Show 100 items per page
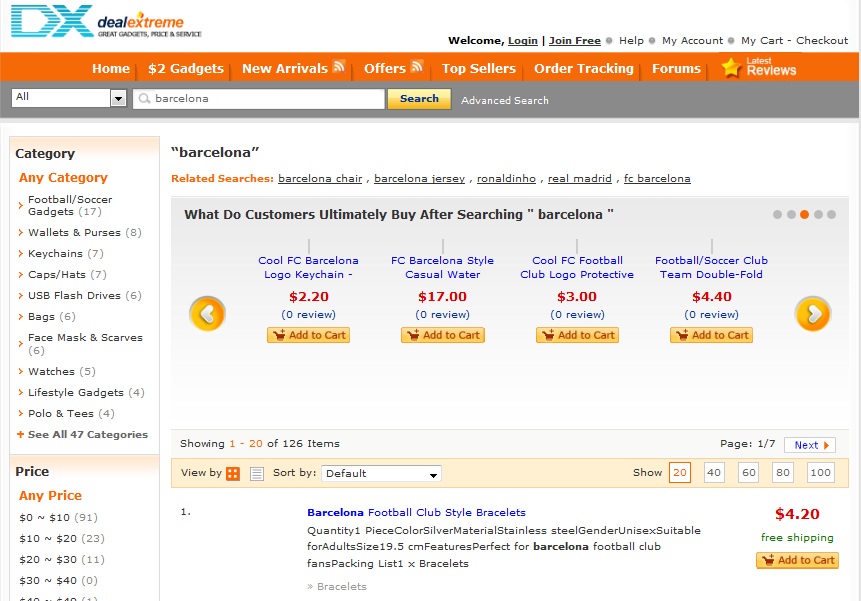861x601 pixels. point(820,473)
